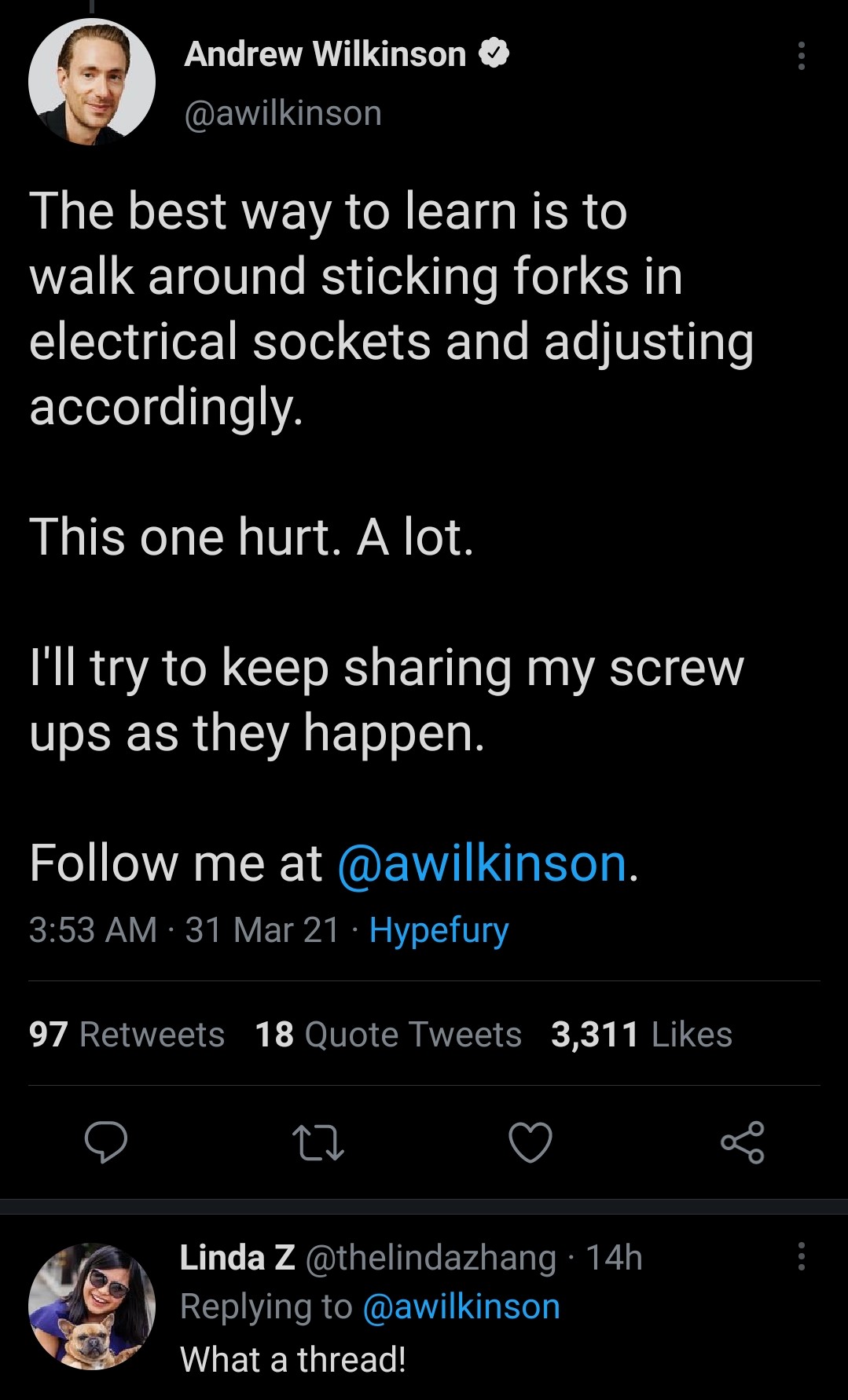Tap @awilkinson handle under author name

pos(283,113)
